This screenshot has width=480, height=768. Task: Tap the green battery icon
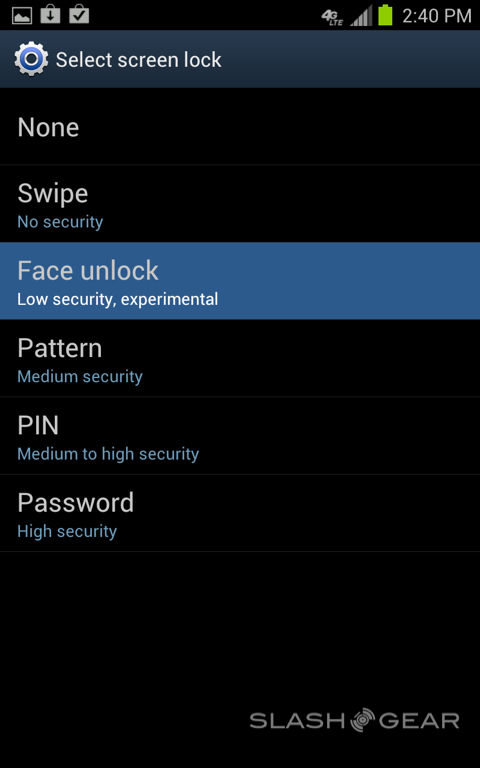pyautogui.click(x=385, y=15)
